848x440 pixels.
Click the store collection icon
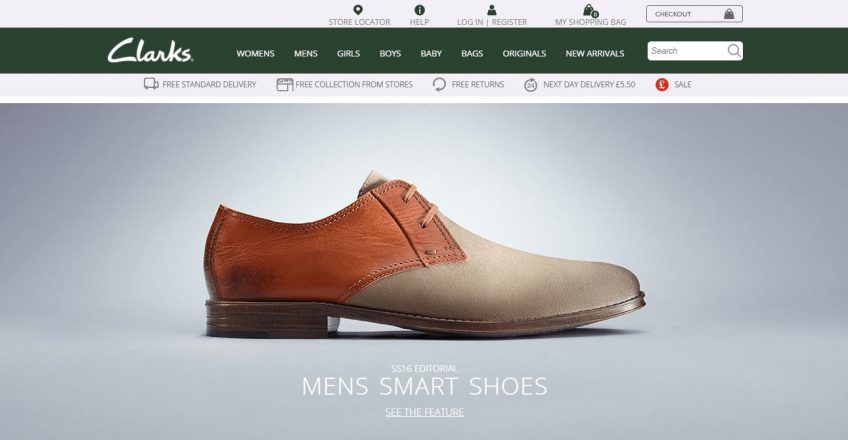(x=284, y=85)
